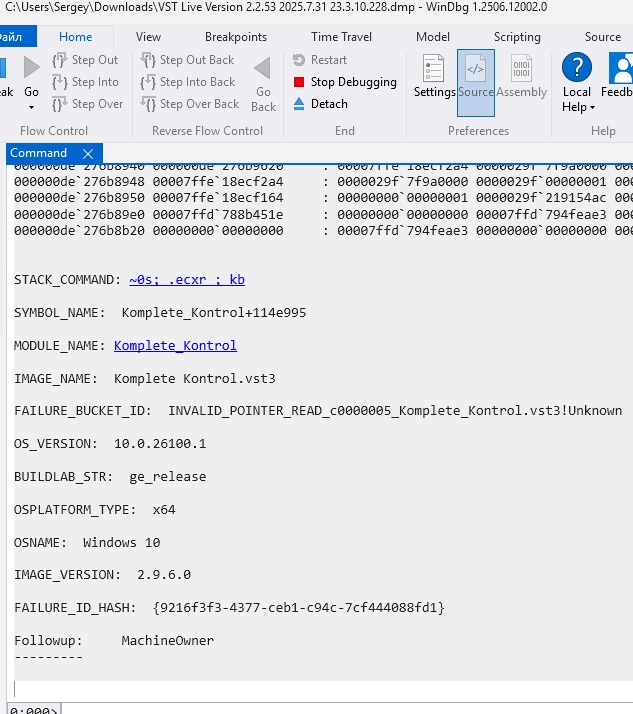Click the Komplete_Kontrol module link
633x714 pixels.
click(x=175, y=346)
